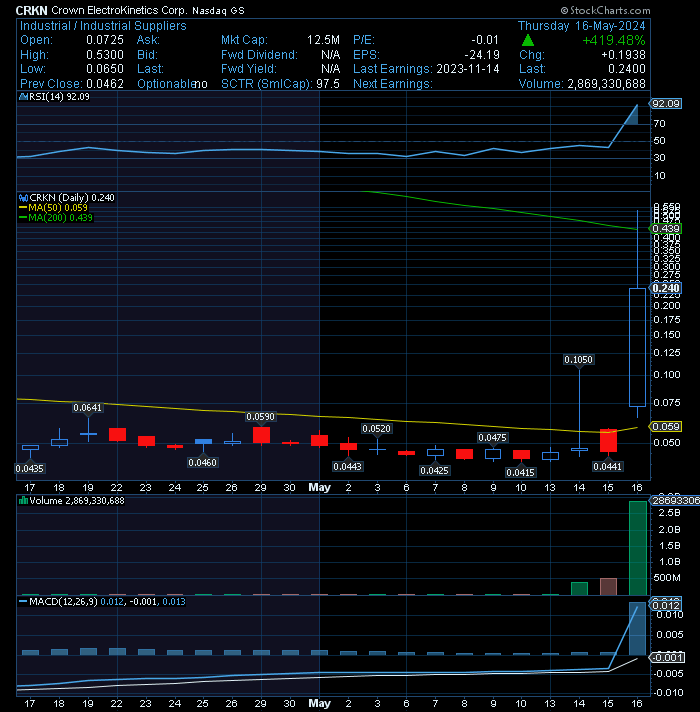Click the red April 29 candlestick
700x712 pixels.
tap(261, 435)
